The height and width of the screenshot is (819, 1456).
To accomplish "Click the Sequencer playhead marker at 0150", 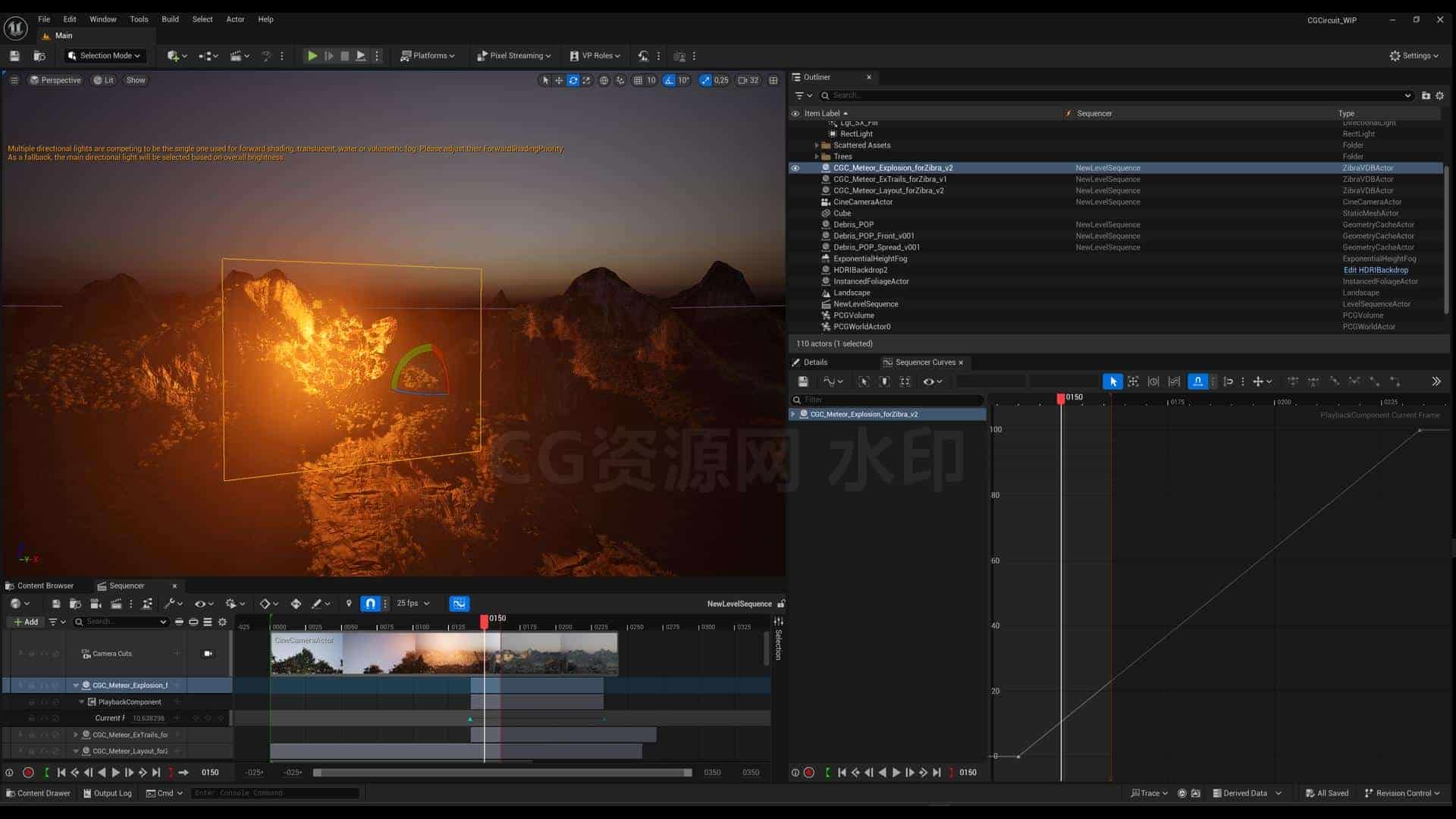I will 485,622.
